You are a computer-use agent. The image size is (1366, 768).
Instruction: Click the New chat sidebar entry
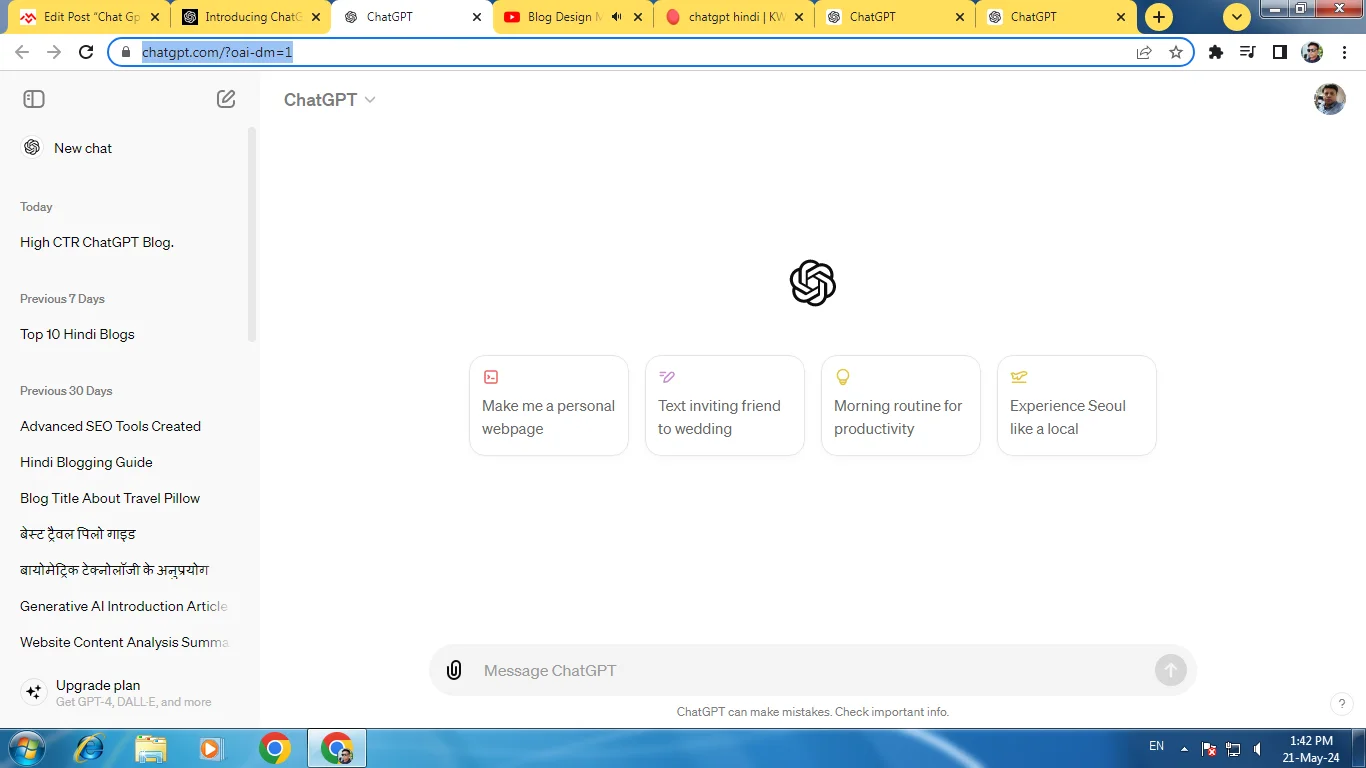pyautogui.click(x=128, y=148)
